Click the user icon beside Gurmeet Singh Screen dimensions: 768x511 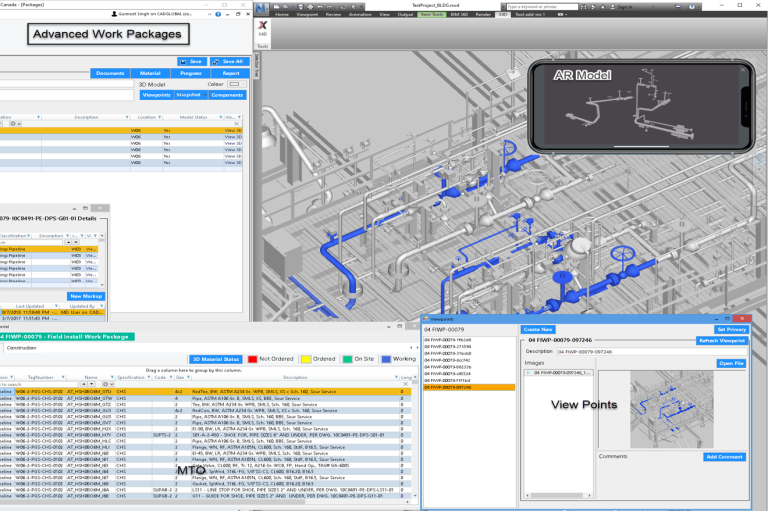(114, 14)
